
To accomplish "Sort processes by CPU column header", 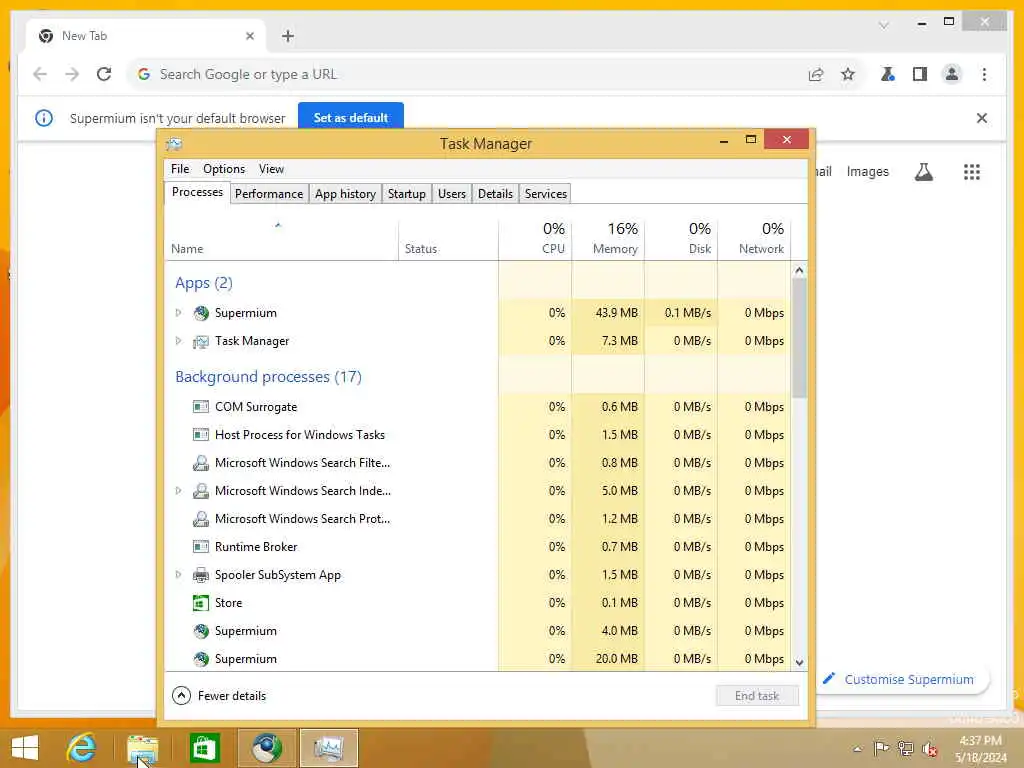I will [536, 238].
